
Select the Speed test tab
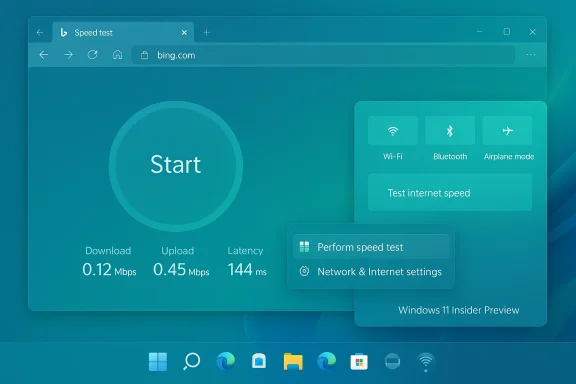(x=123, y=32)
